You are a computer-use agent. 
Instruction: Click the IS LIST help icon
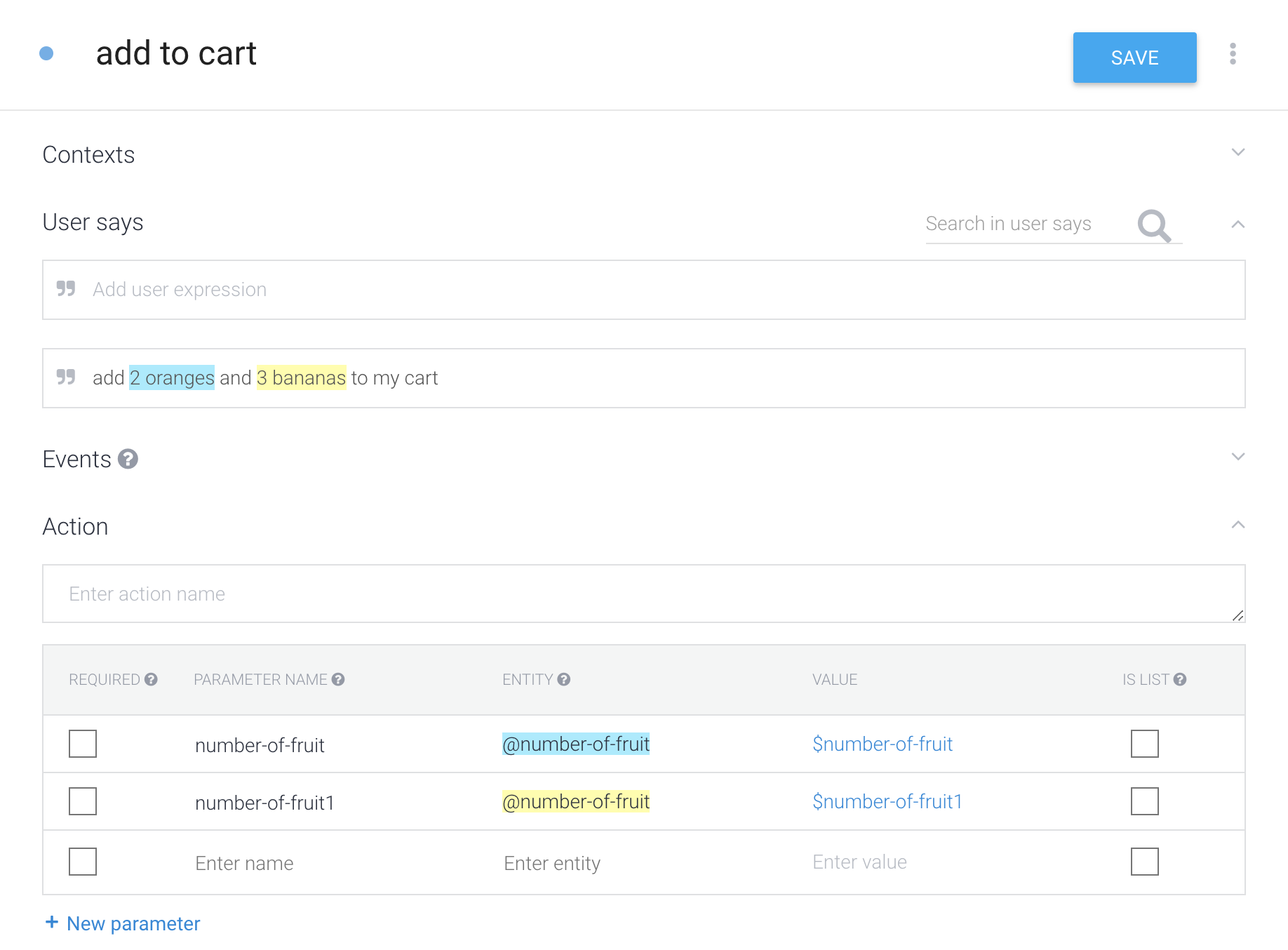coord(1180,679)
